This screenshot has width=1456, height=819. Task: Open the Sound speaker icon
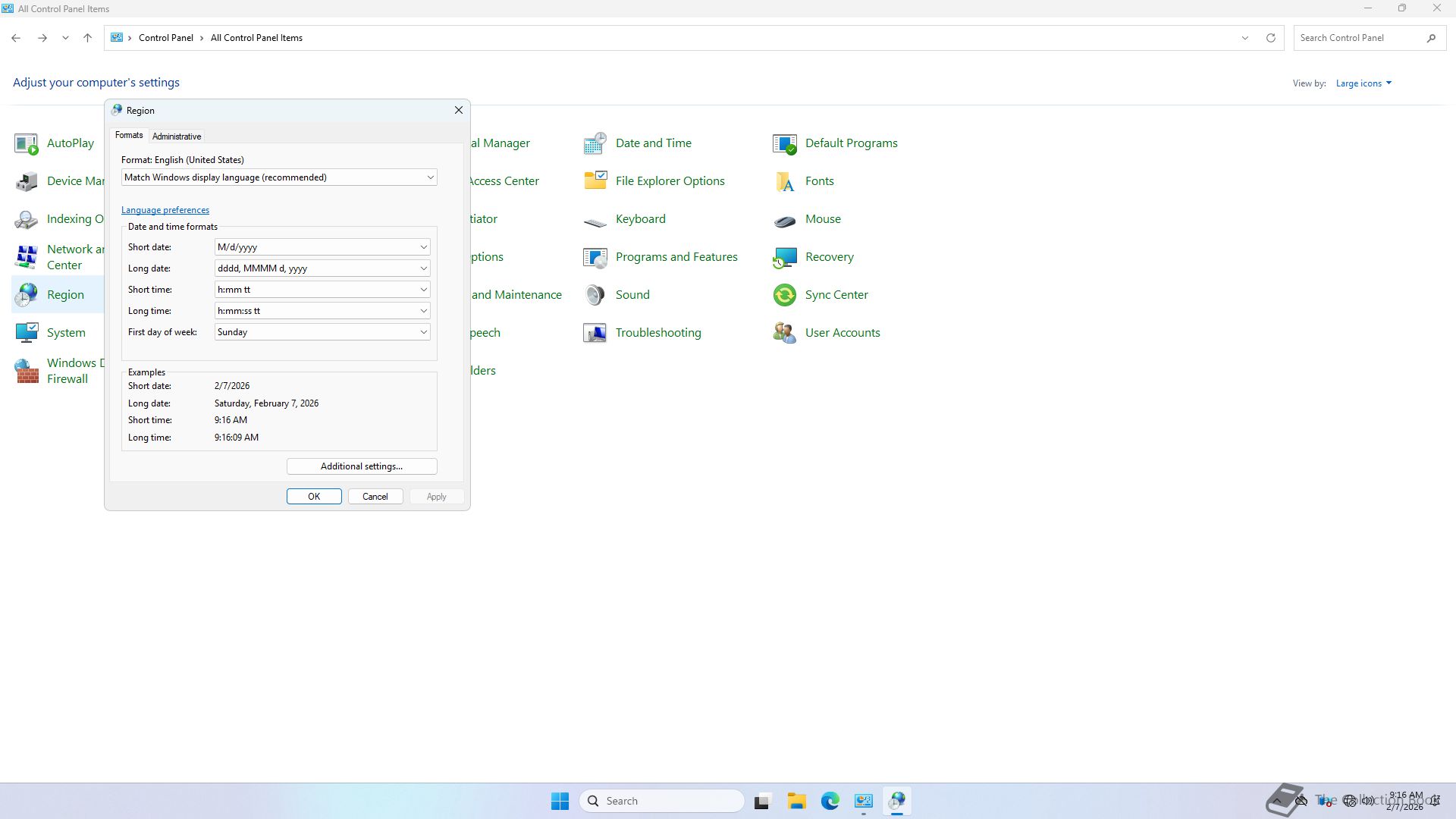[595, 295]
